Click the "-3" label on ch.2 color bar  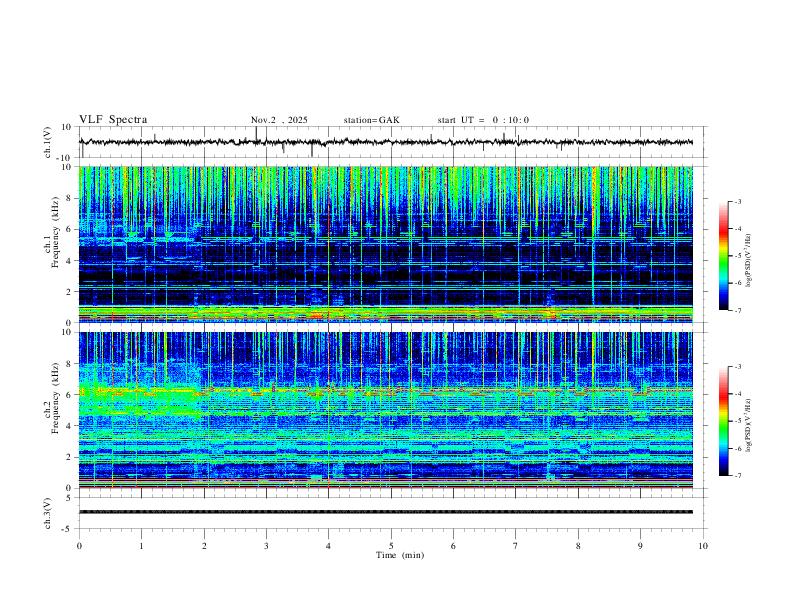point(738,367)
